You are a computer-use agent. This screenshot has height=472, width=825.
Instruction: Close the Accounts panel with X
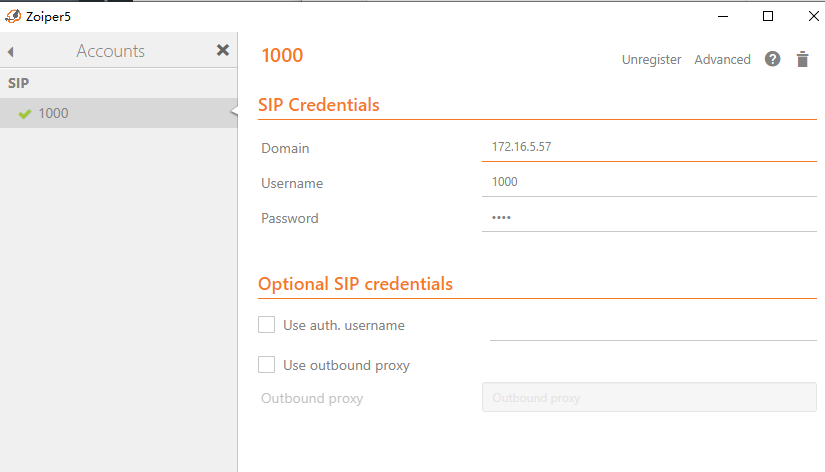tap(223, 51)
